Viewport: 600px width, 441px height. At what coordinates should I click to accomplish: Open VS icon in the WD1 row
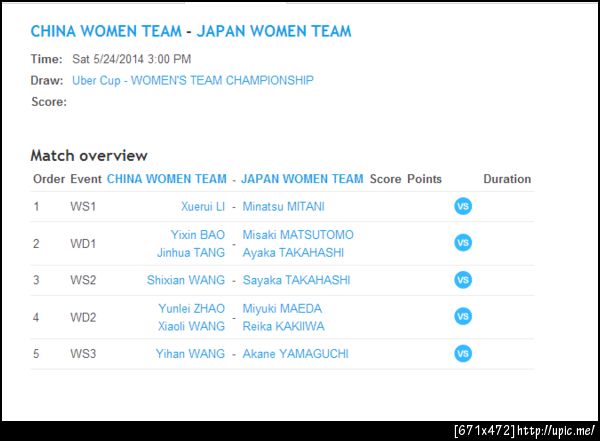pos(463,243)
